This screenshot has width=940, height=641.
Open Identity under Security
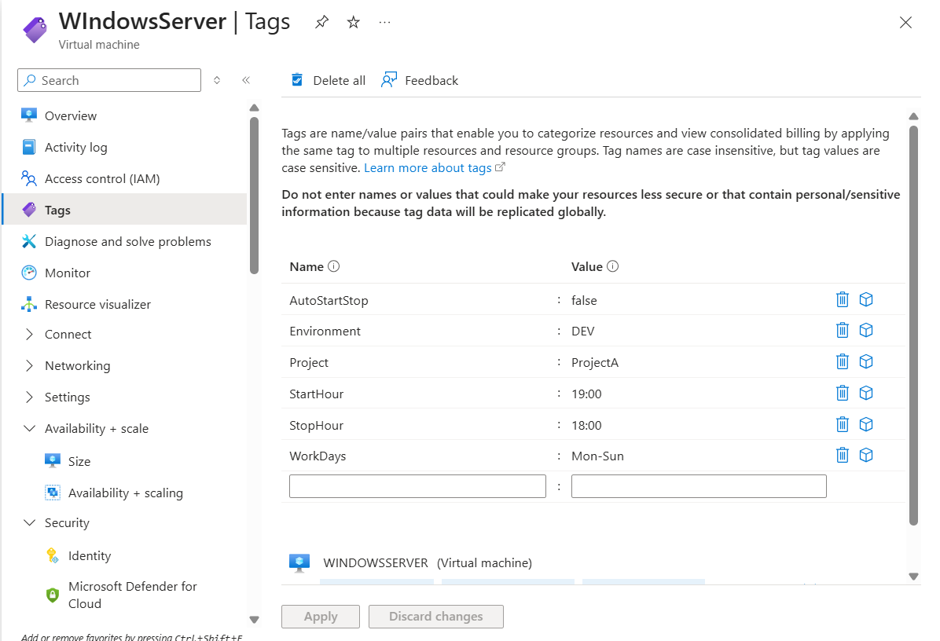coord(89,556)
